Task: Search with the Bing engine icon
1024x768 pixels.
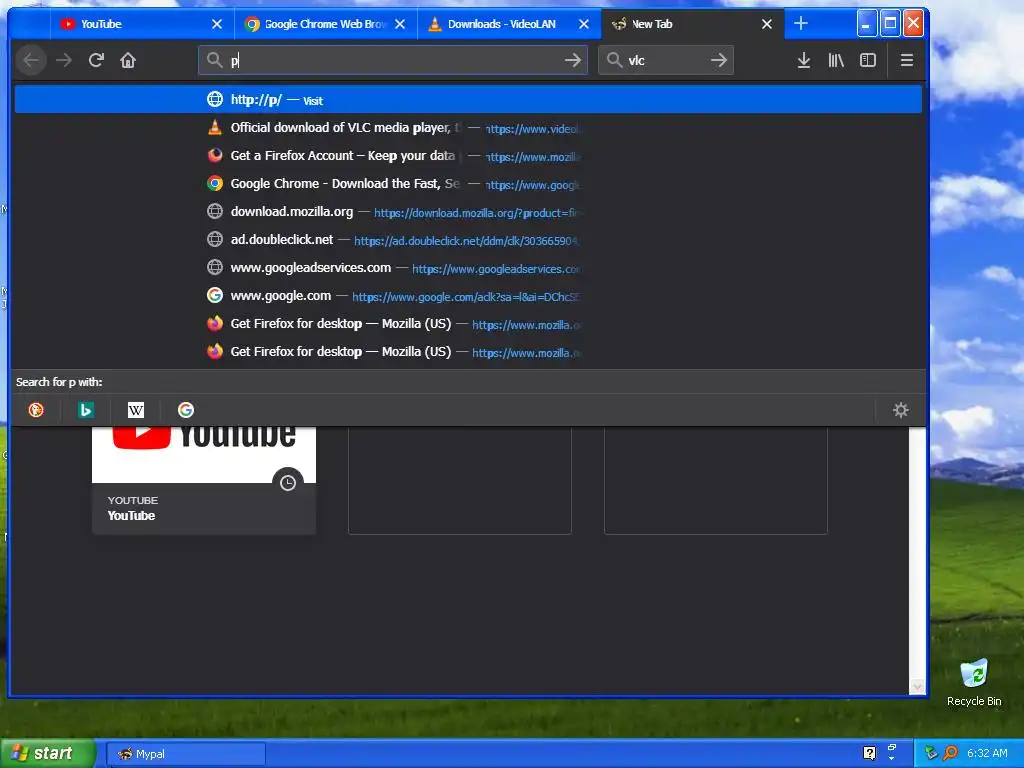Action: coord(86,409)
